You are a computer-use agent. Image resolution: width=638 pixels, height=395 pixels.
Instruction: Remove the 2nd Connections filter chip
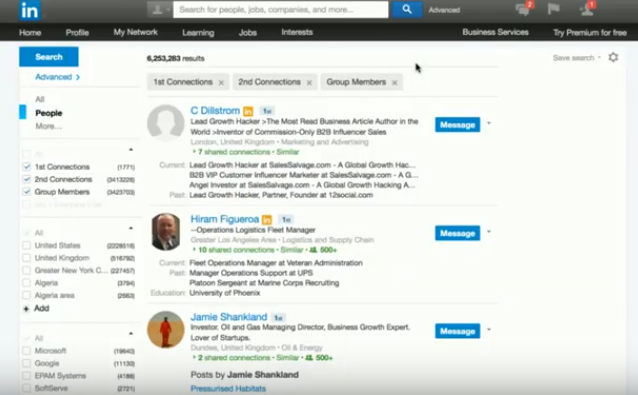tap(309, 83)
